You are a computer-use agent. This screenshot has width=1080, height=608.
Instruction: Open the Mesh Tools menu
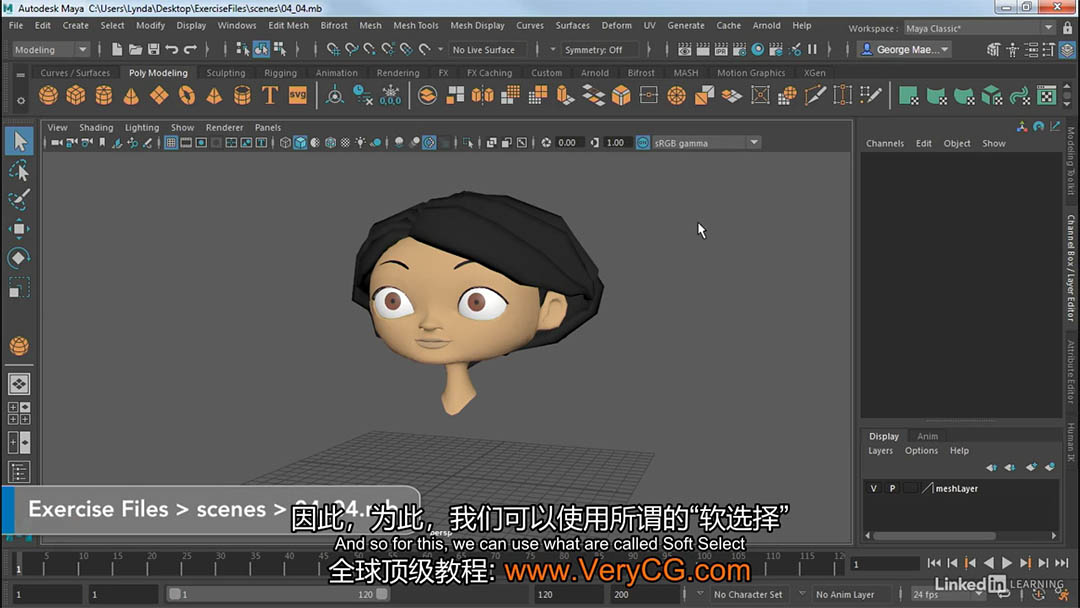coord(416,25)
